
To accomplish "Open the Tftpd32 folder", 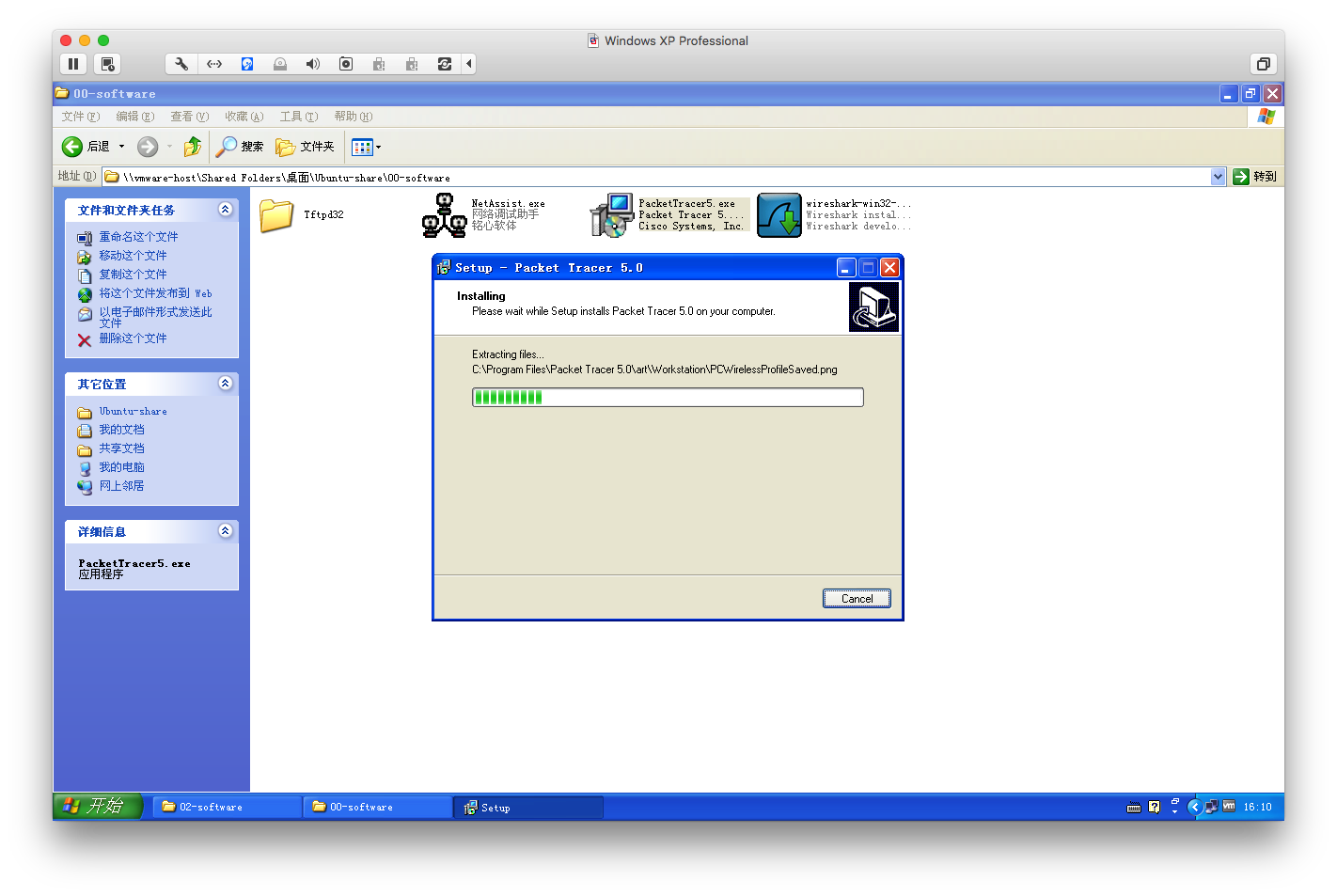I will (276, 215).
